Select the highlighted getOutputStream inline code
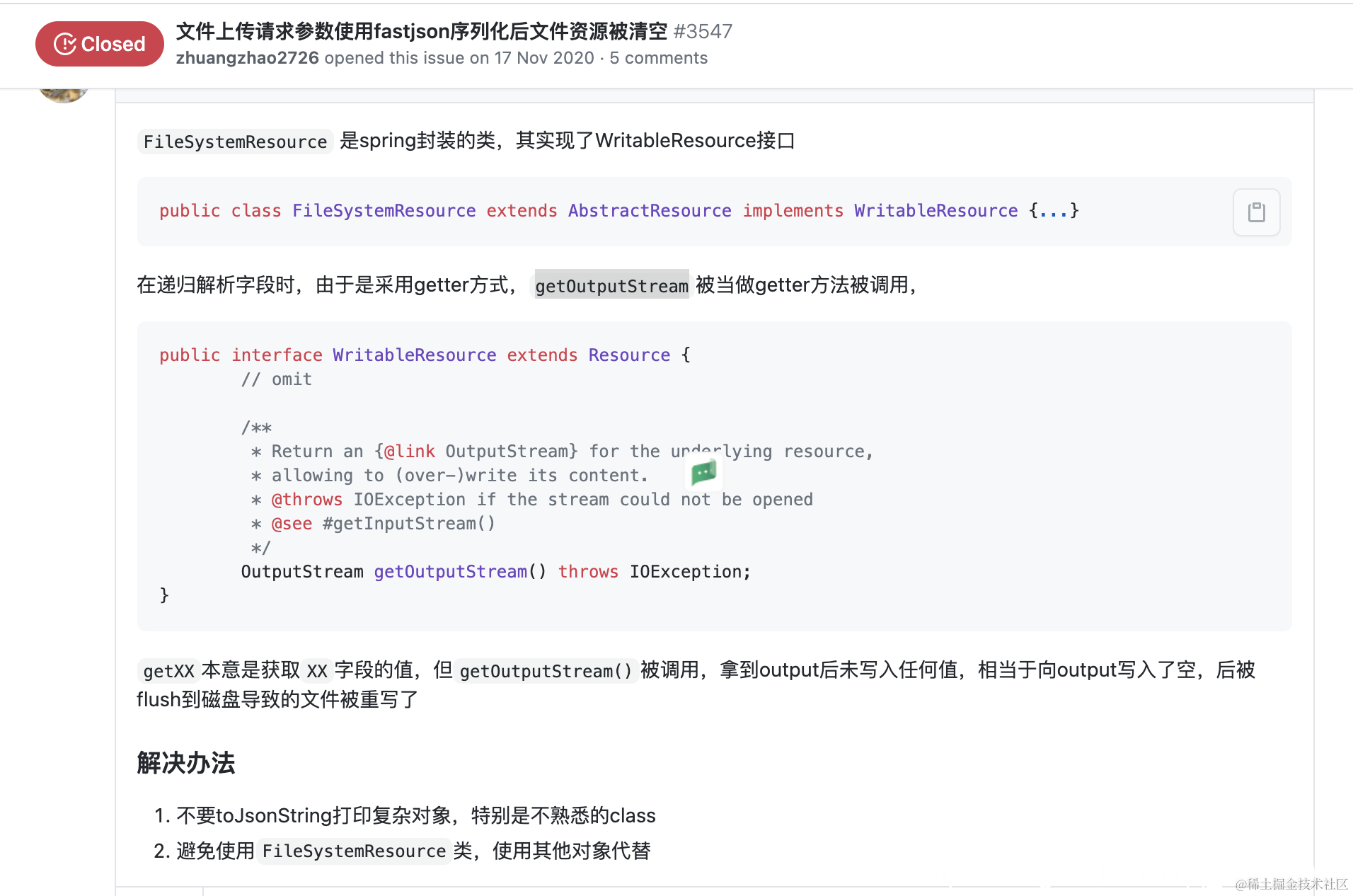Viewport: 1353px width, 896px height. coord(611,285)
